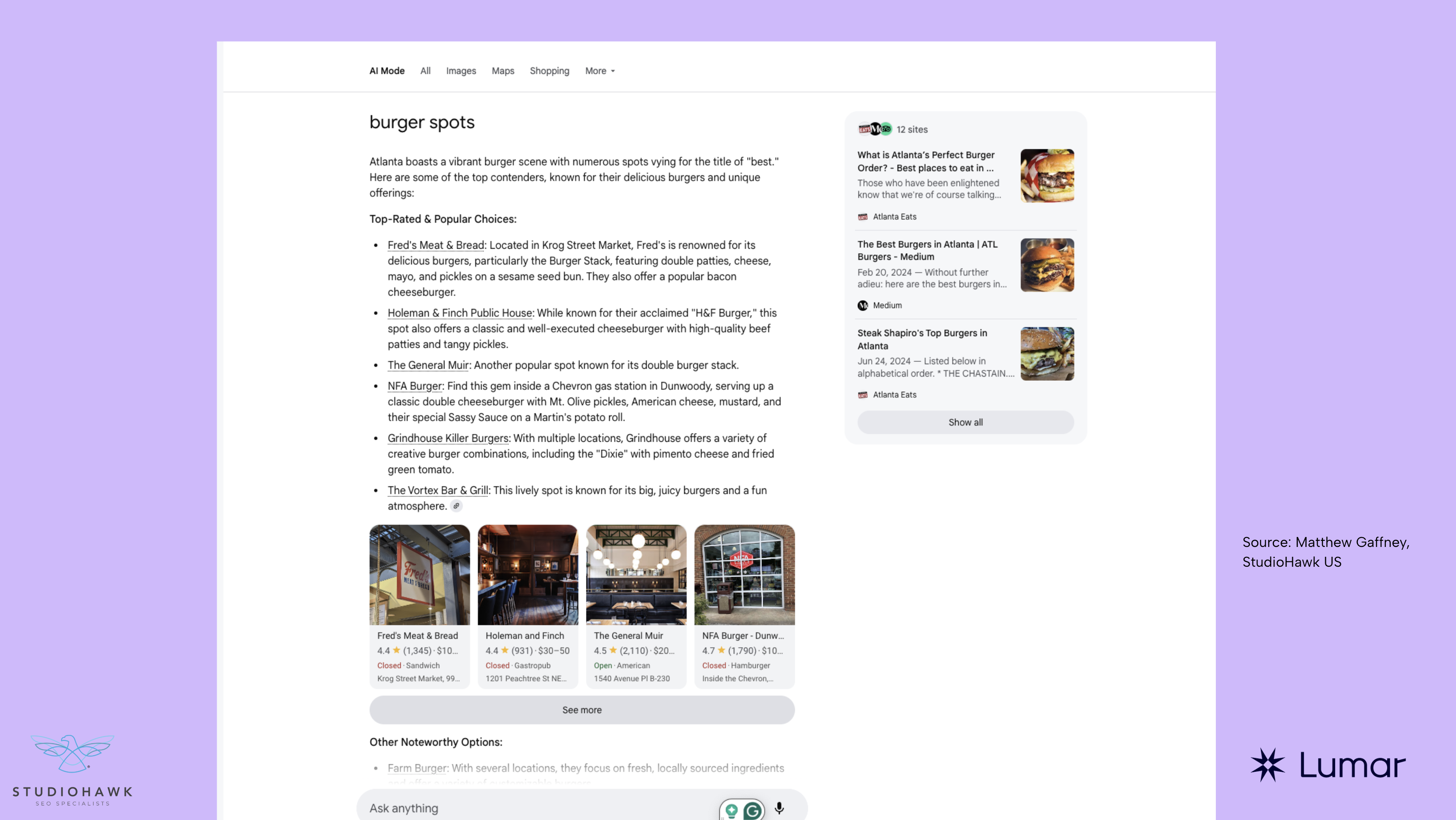The image size is (1456, 820).
Task: Click the Holeman and Finch interior photo
Action: (x=527, y=574)
